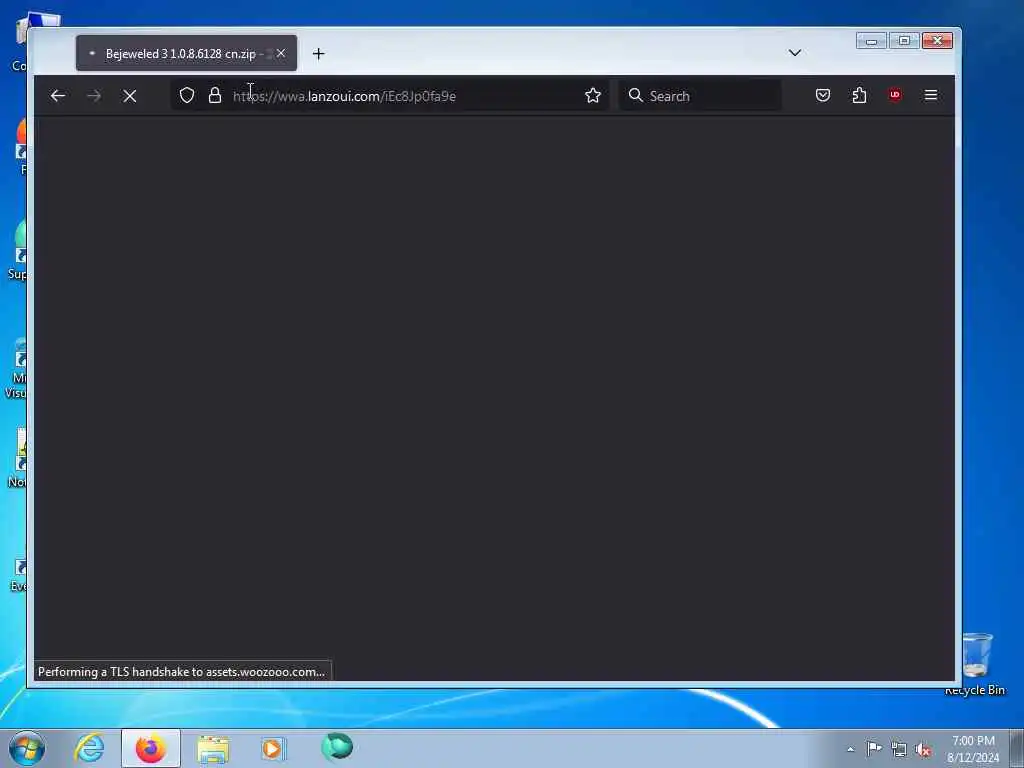Open the clock showing 7:00 PM
This screenshot has height=768, width=1024.
point(973,749)
